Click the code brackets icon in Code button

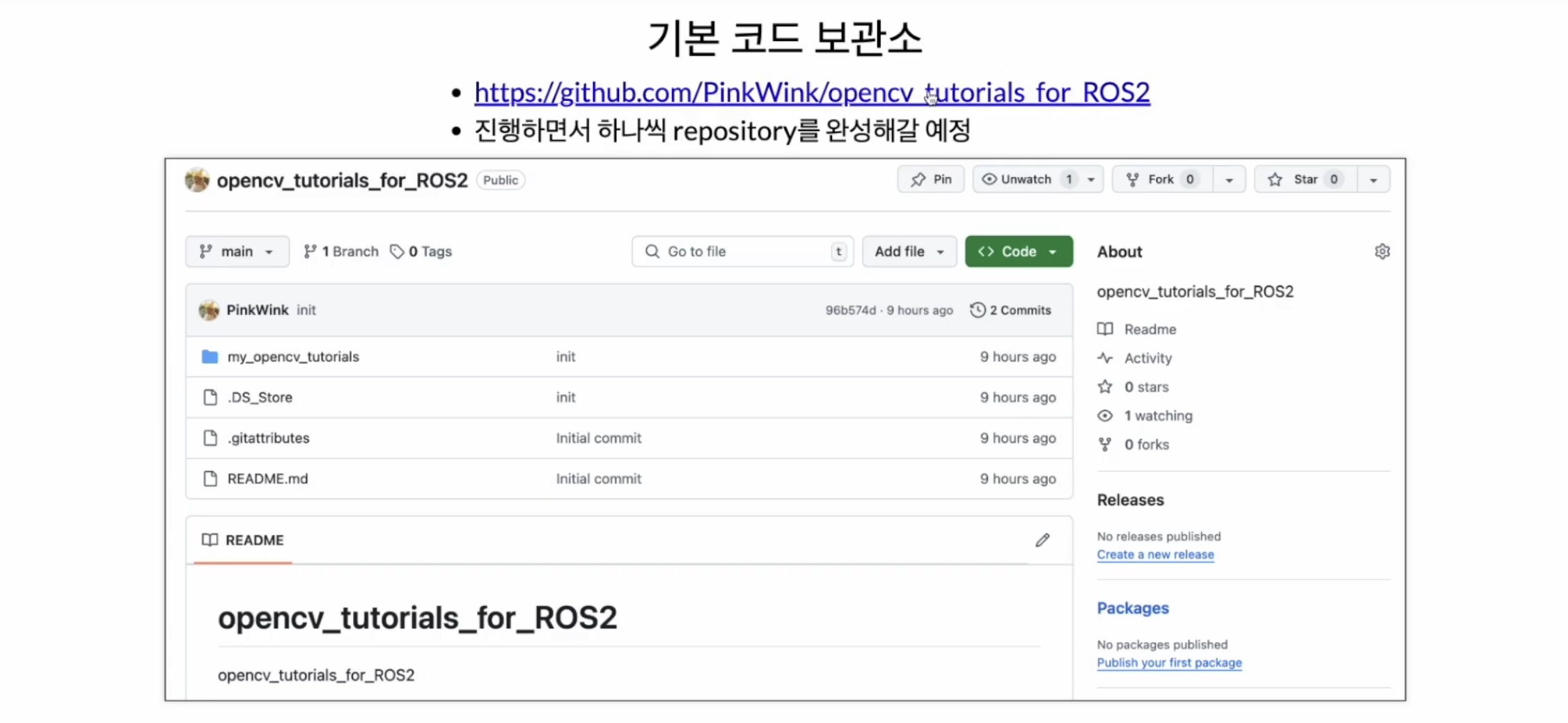pyautogui.click(x=986, y=251)
